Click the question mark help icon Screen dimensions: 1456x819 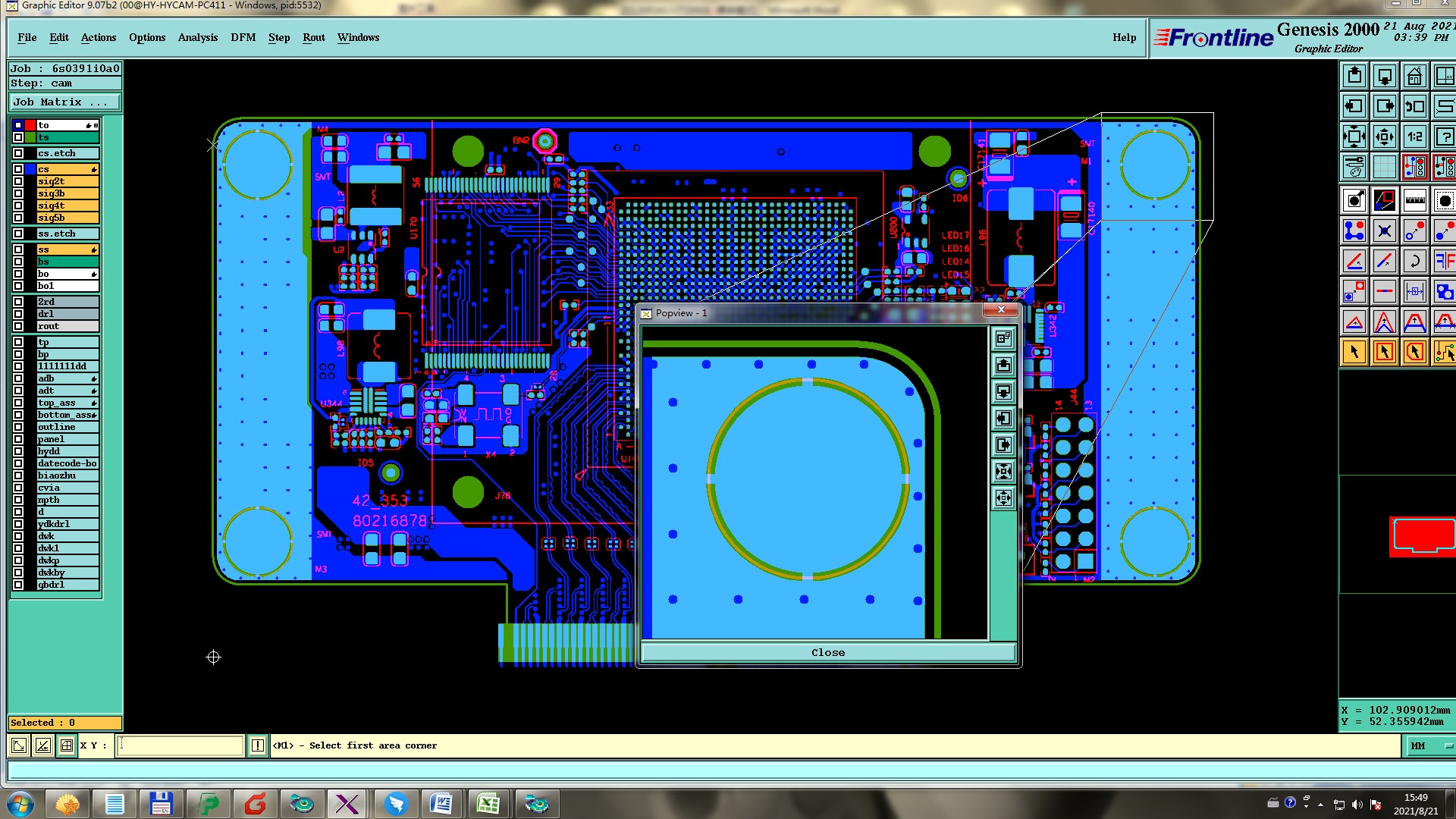(1444, 137)
